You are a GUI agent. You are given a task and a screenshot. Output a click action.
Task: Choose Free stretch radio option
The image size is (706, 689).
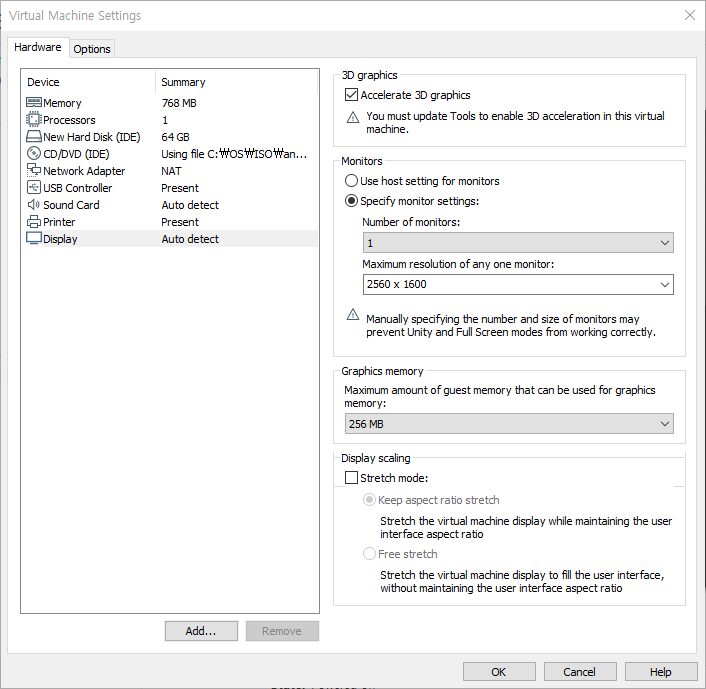click(x=369, y=553)
